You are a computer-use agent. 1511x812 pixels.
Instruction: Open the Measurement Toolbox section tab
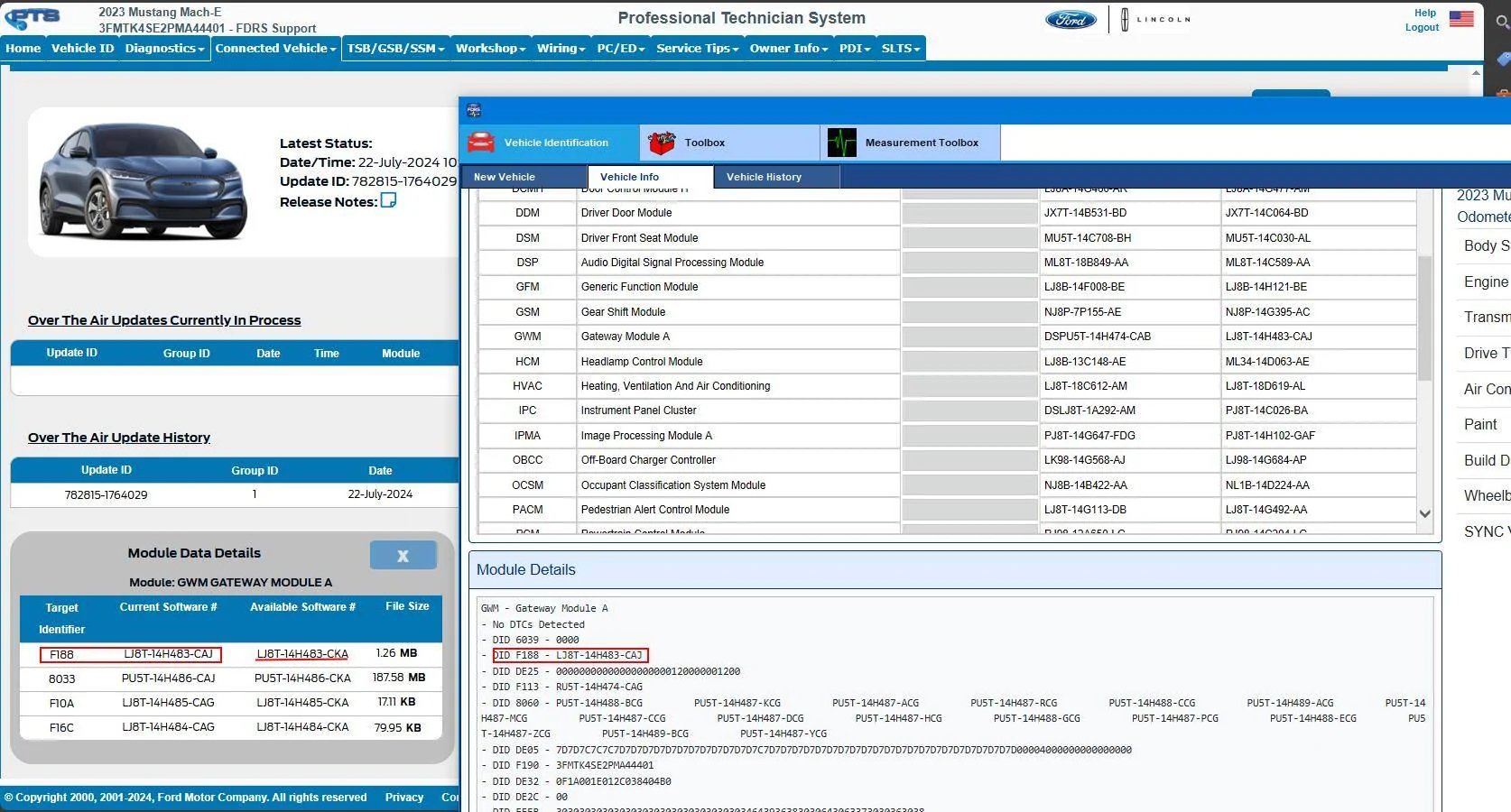911,143
